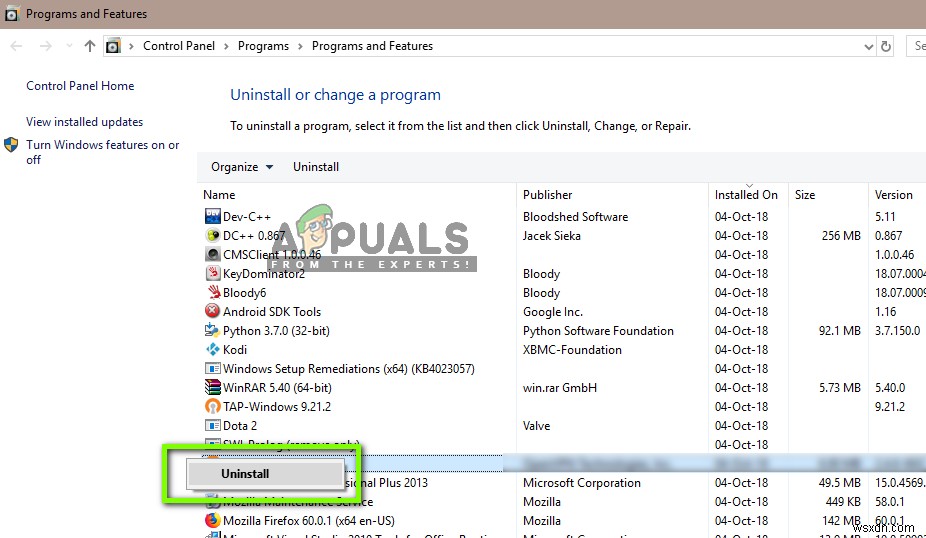This screenshot has width=926, height=538.
Task: Click the address bar Control Panel icon
Action: click(x=113, y=45)
